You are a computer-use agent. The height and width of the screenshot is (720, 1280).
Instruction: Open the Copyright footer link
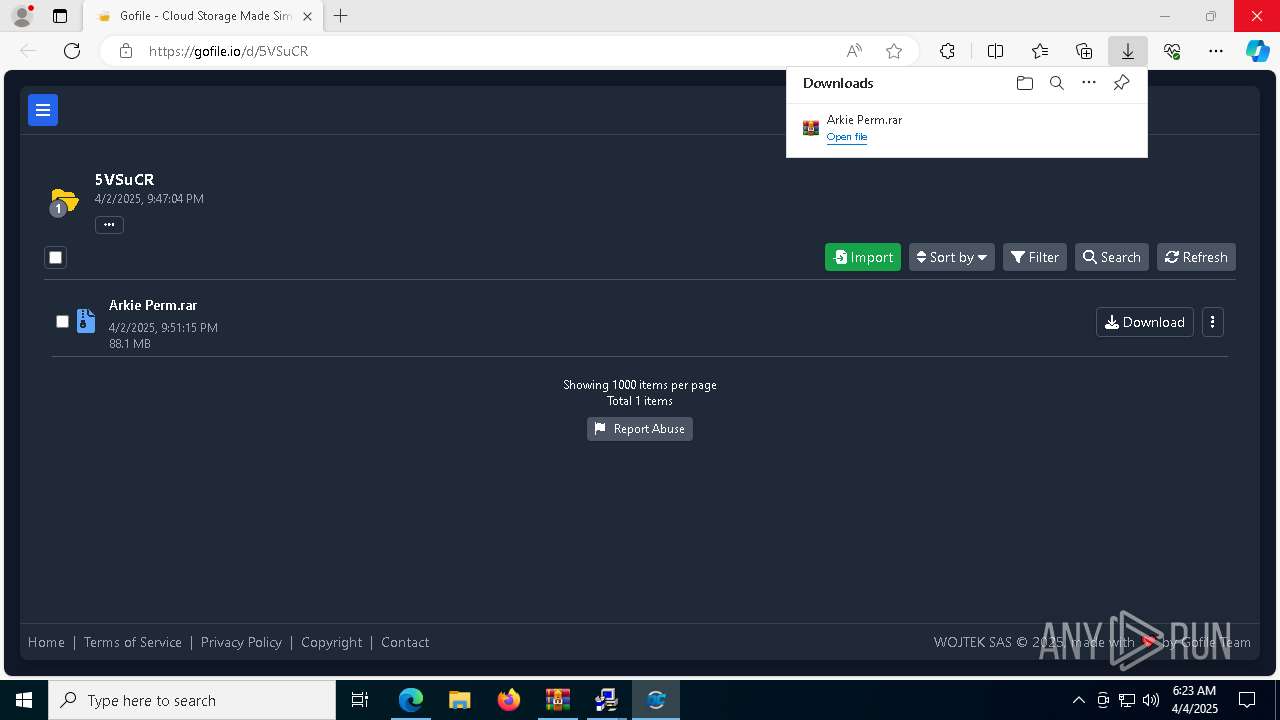pos(332,642)
